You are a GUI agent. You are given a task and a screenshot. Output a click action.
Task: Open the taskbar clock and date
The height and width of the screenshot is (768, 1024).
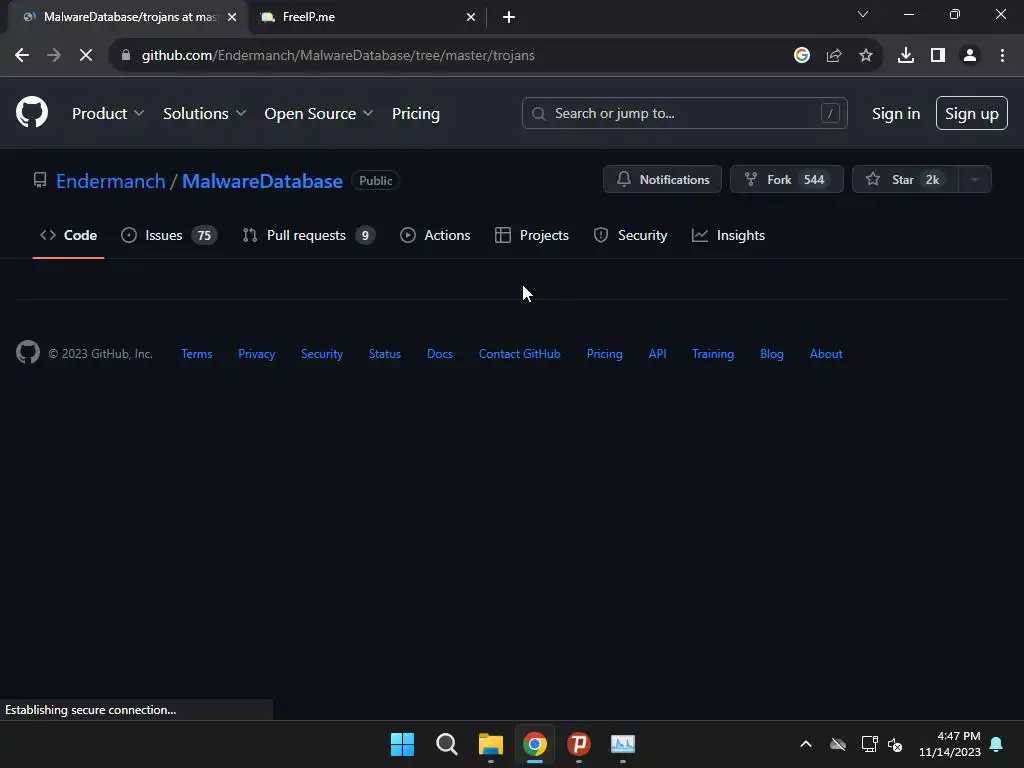pyautogui.click(x=950, y=744)
